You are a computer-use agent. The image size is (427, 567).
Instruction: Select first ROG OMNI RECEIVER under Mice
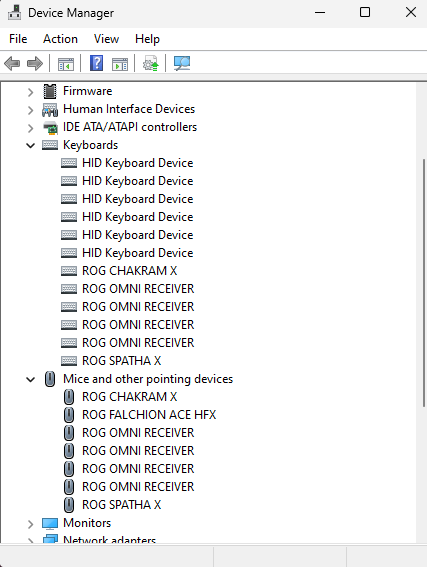138,433
